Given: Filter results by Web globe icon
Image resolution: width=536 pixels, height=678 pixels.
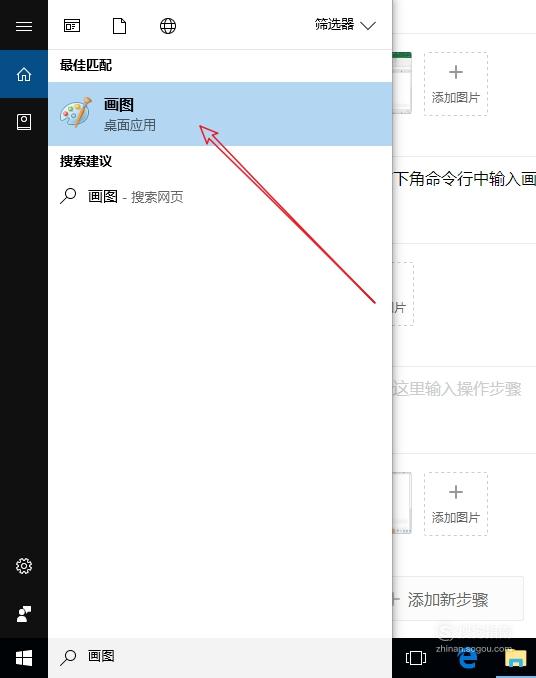Looking at the screenshot, I should click(168, 26).
